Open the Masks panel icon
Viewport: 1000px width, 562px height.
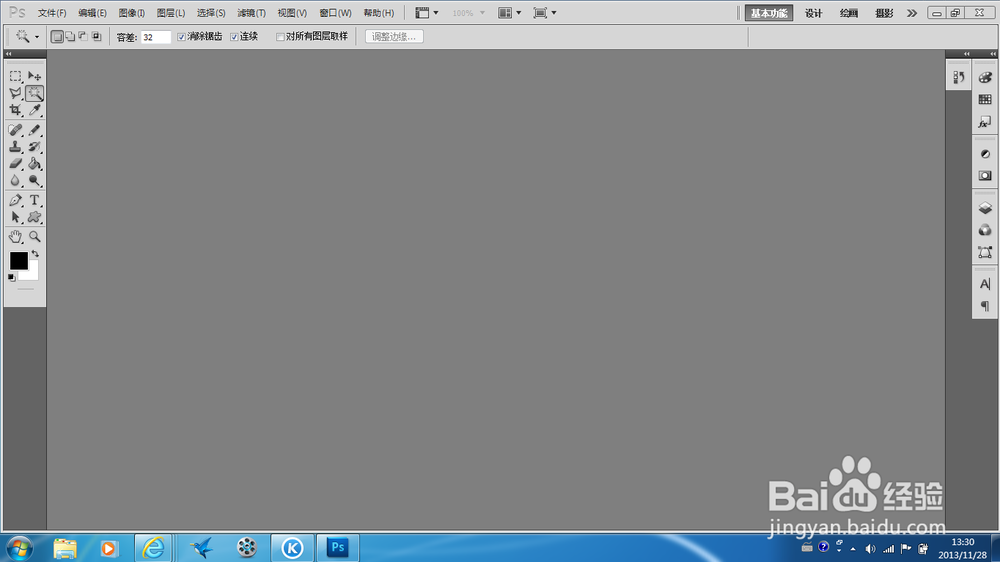point(985,175)
